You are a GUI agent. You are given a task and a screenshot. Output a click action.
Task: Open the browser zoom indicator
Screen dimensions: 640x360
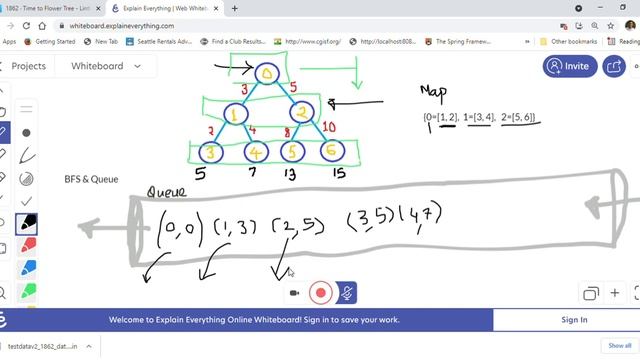pos(595,26)
